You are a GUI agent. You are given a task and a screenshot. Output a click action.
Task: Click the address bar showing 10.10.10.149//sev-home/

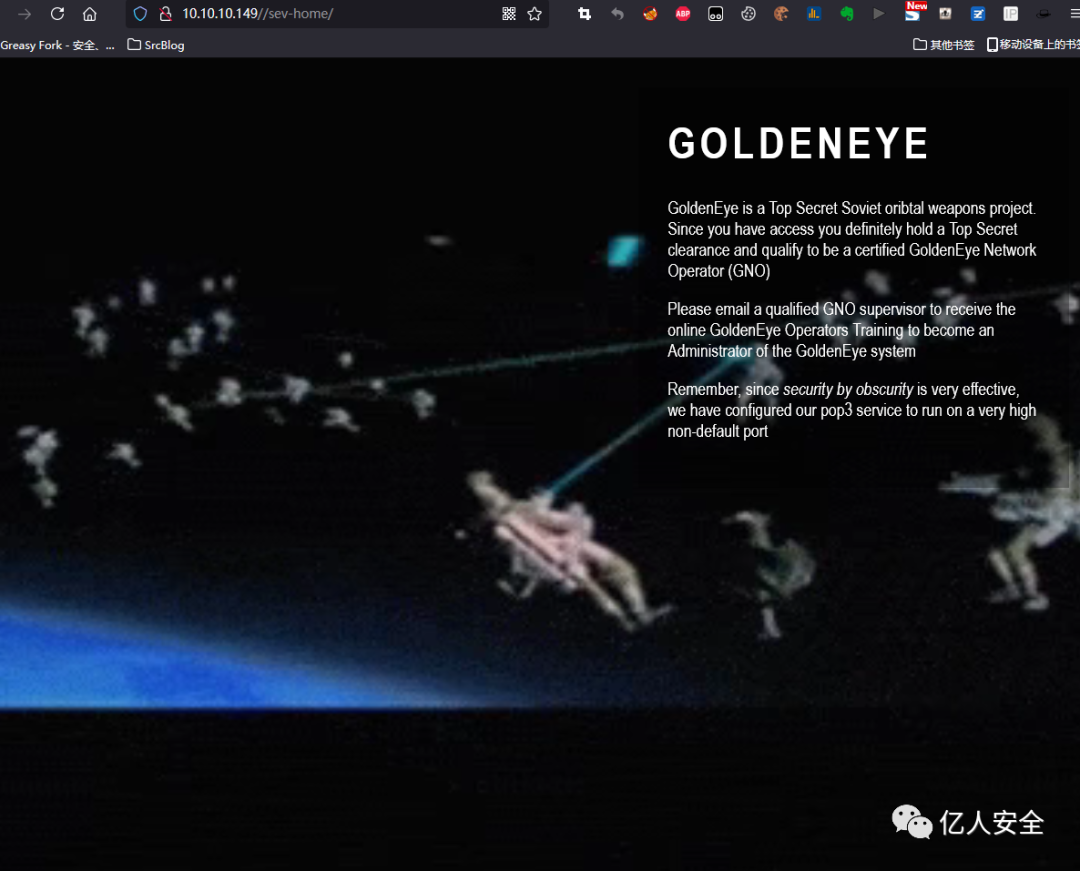point(338,14)
